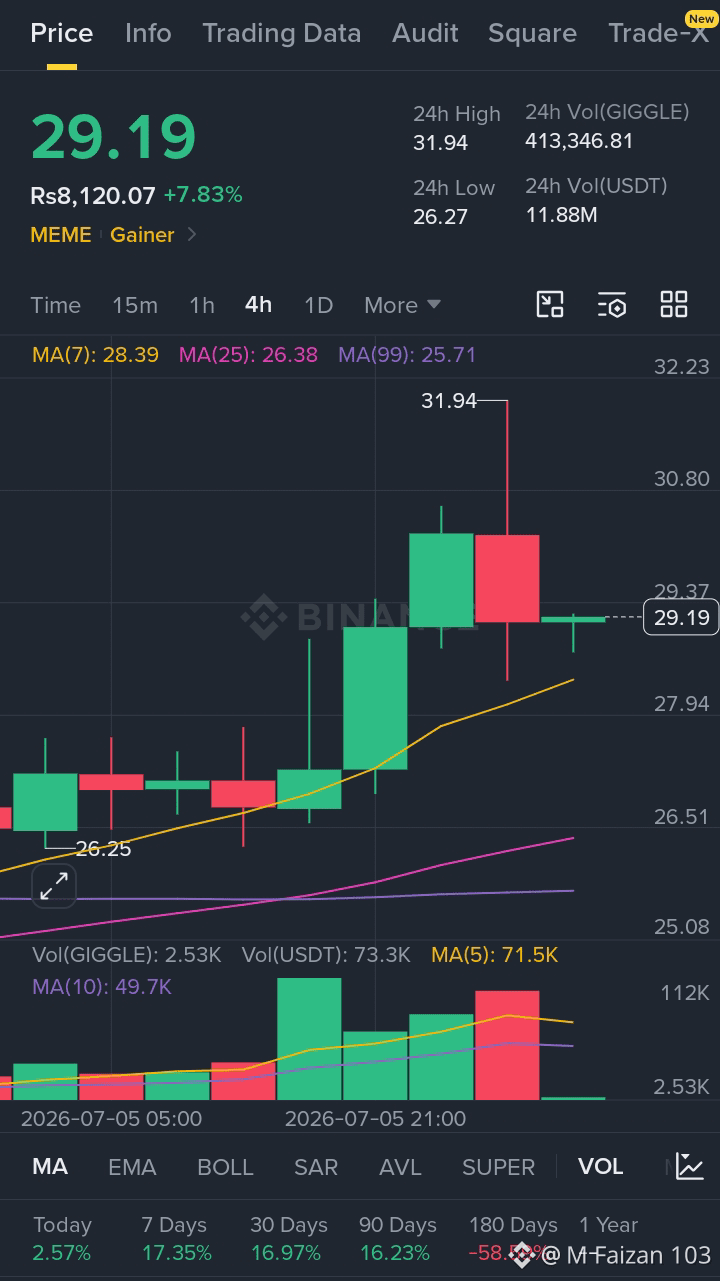
Task: Open the picture-in-picture chart icon
Action: [550, 305]
